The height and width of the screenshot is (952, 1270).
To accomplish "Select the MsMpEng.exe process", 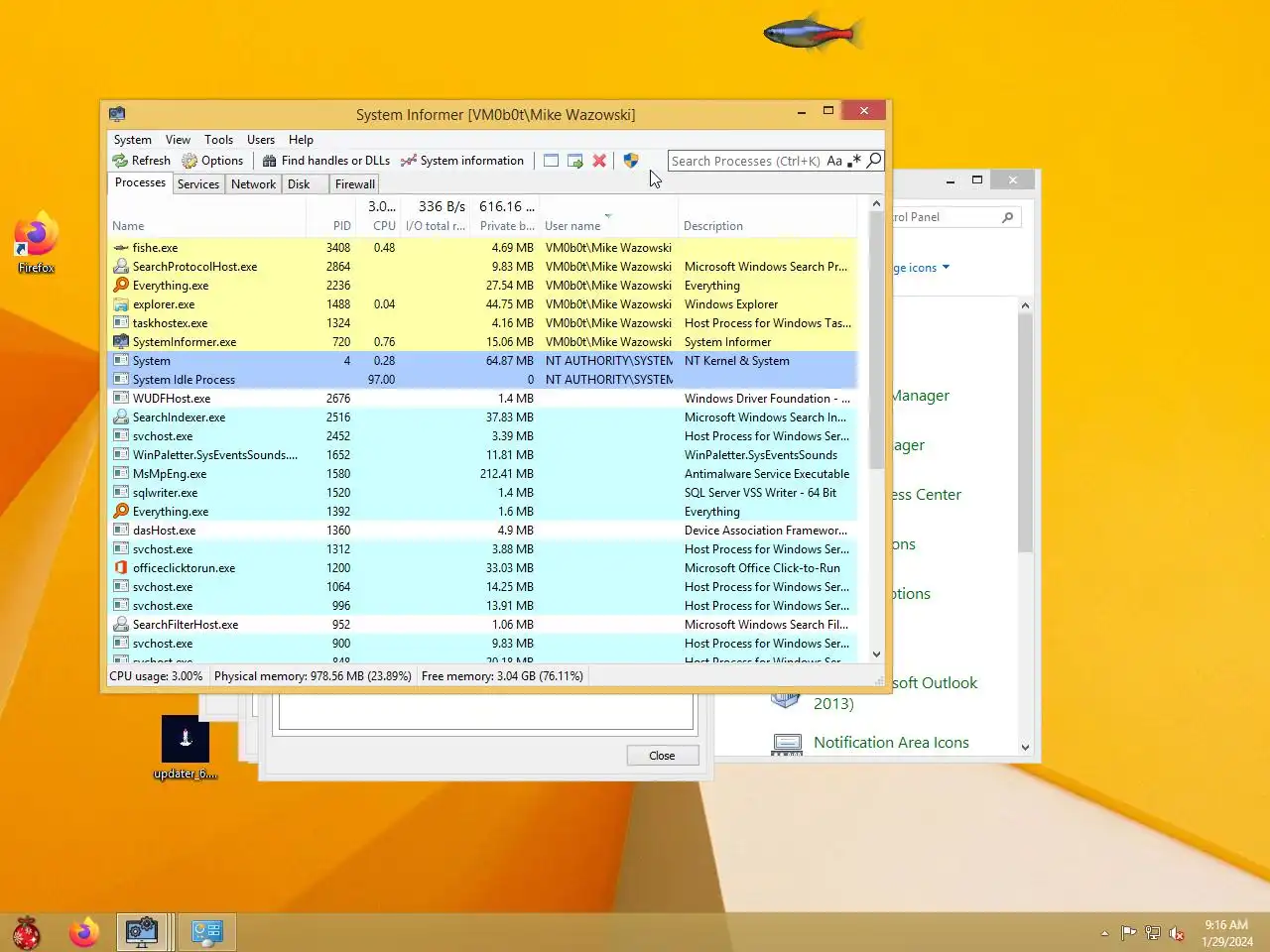I will coord(482,474).
